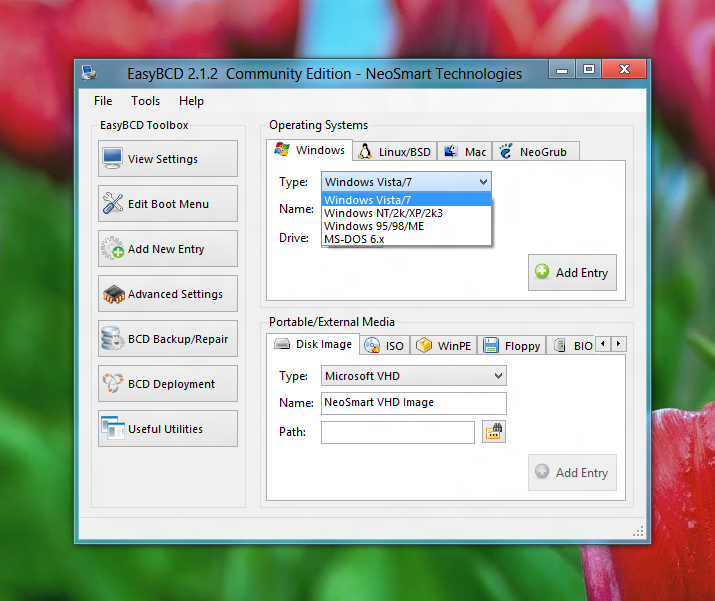Collapse the OS Type dropdown arrow
Screen dimensions: 715x601
click(x=483, y=182)
